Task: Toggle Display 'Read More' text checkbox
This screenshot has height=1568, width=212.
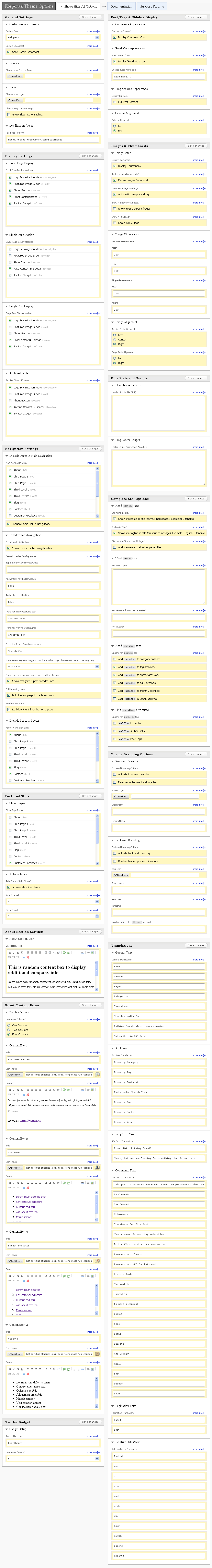Action: coord(114,61)
